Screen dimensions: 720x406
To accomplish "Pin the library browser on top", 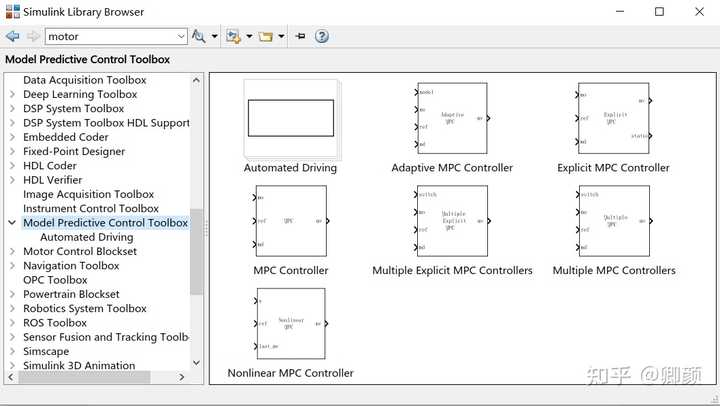I will point(301,36).
